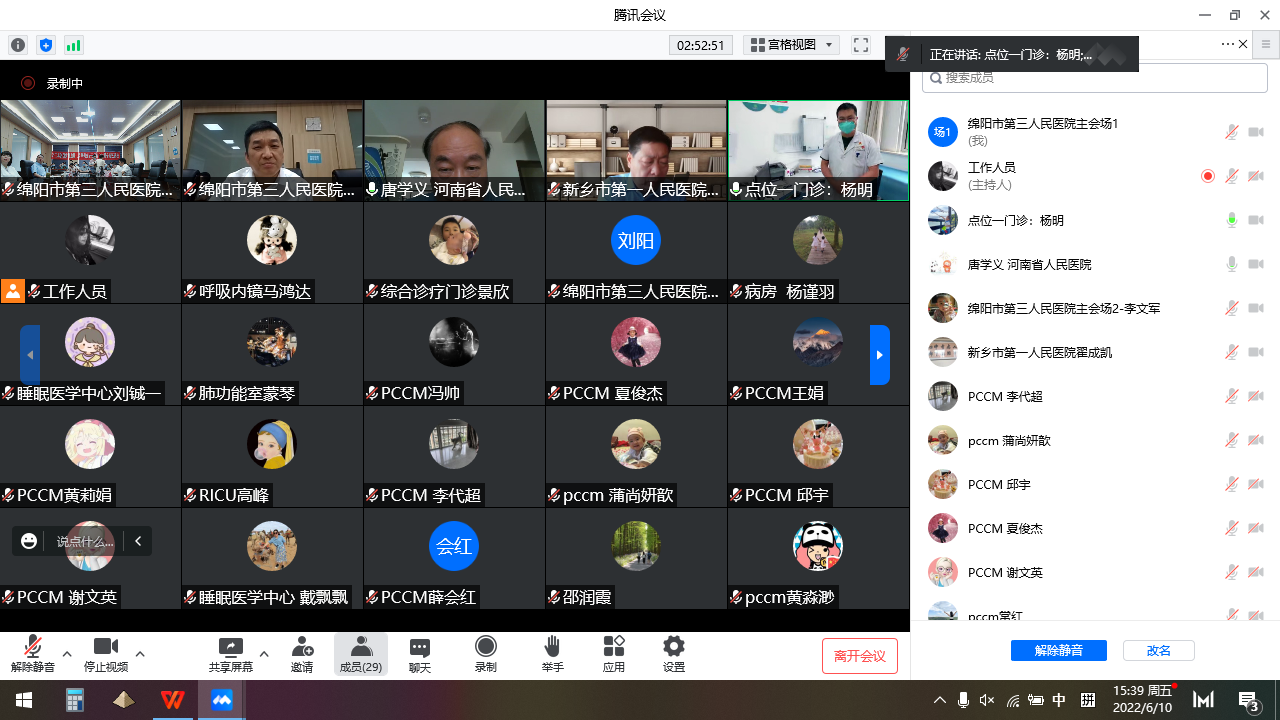This screenshot has width=1280, height=720.
Task: Expand audio options arrow beside 解除静音
Action: [67, 654]
